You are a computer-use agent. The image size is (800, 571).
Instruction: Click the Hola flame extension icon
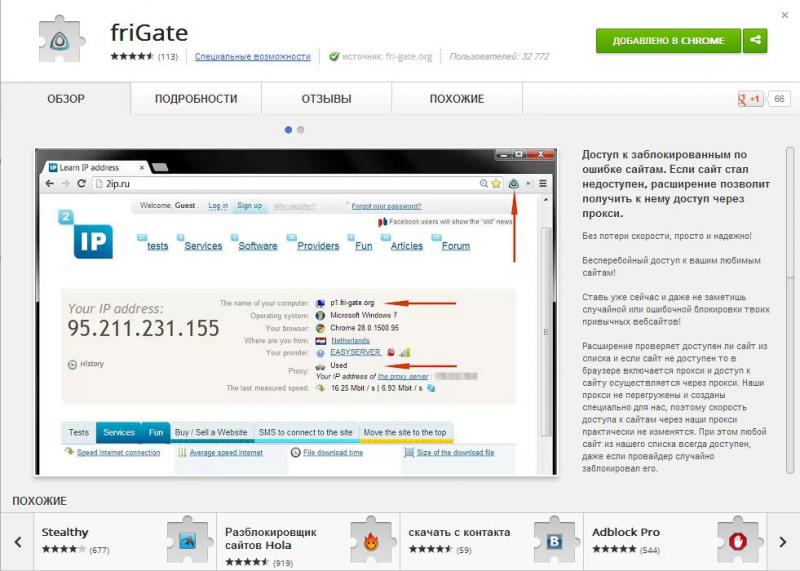(371, 541)
